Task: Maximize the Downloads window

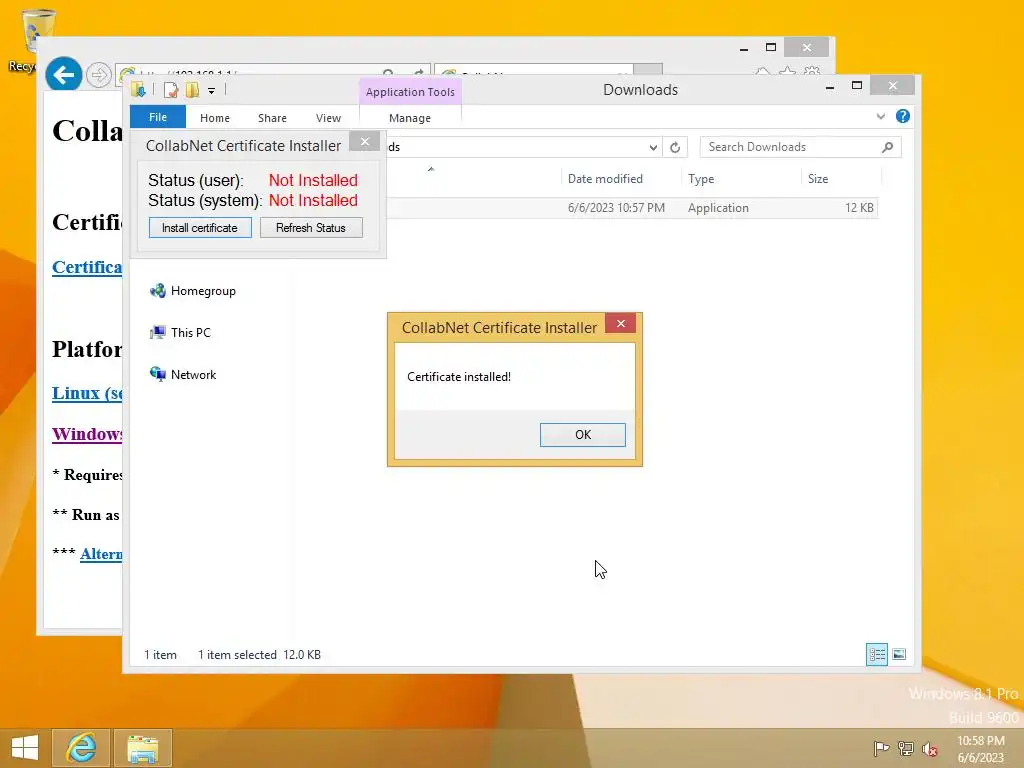Action: 857,86
